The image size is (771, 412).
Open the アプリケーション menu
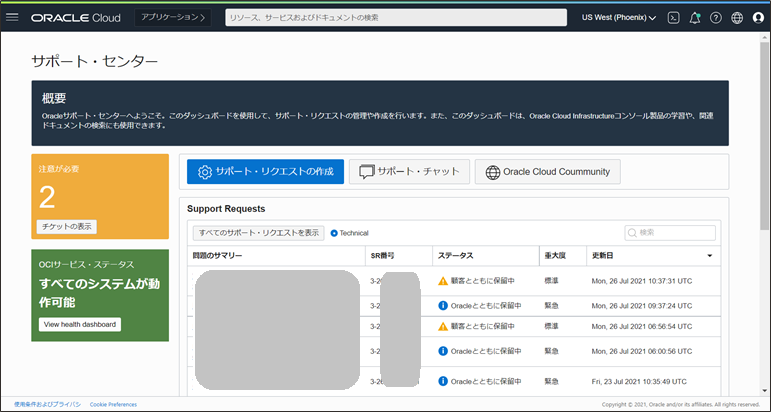click(173, 18)
